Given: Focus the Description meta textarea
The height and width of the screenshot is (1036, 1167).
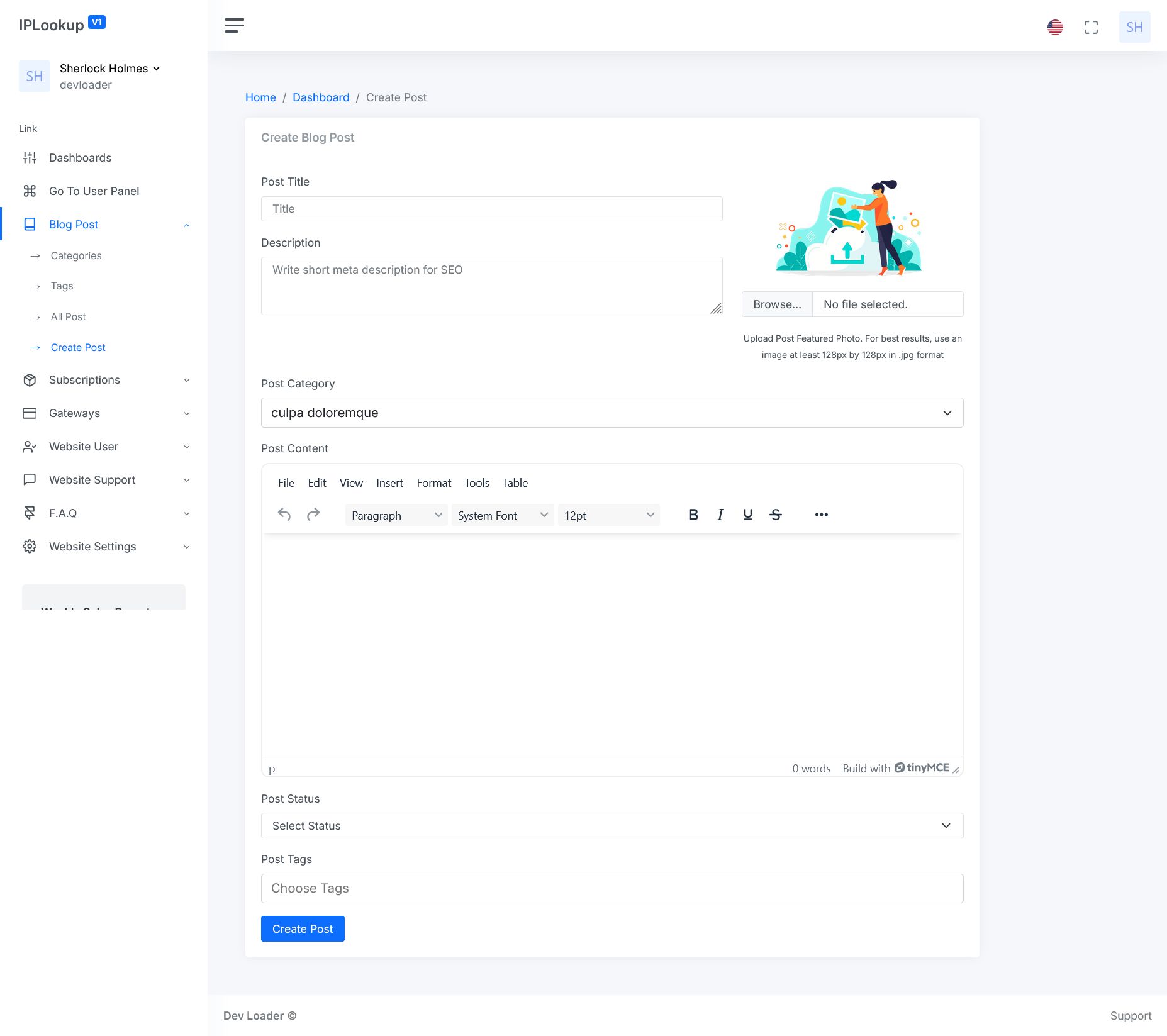Looking at the screenshot, I should (492, 286).
